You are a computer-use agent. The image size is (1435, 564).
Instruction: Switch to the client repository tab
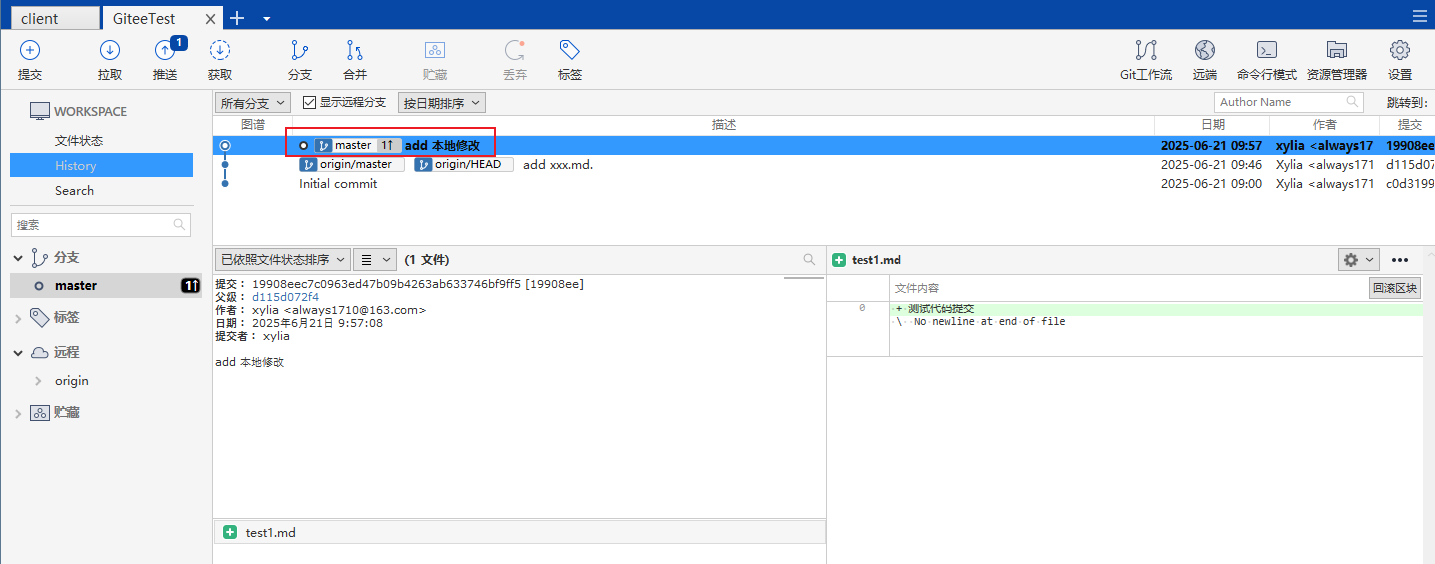coord(50,18)
